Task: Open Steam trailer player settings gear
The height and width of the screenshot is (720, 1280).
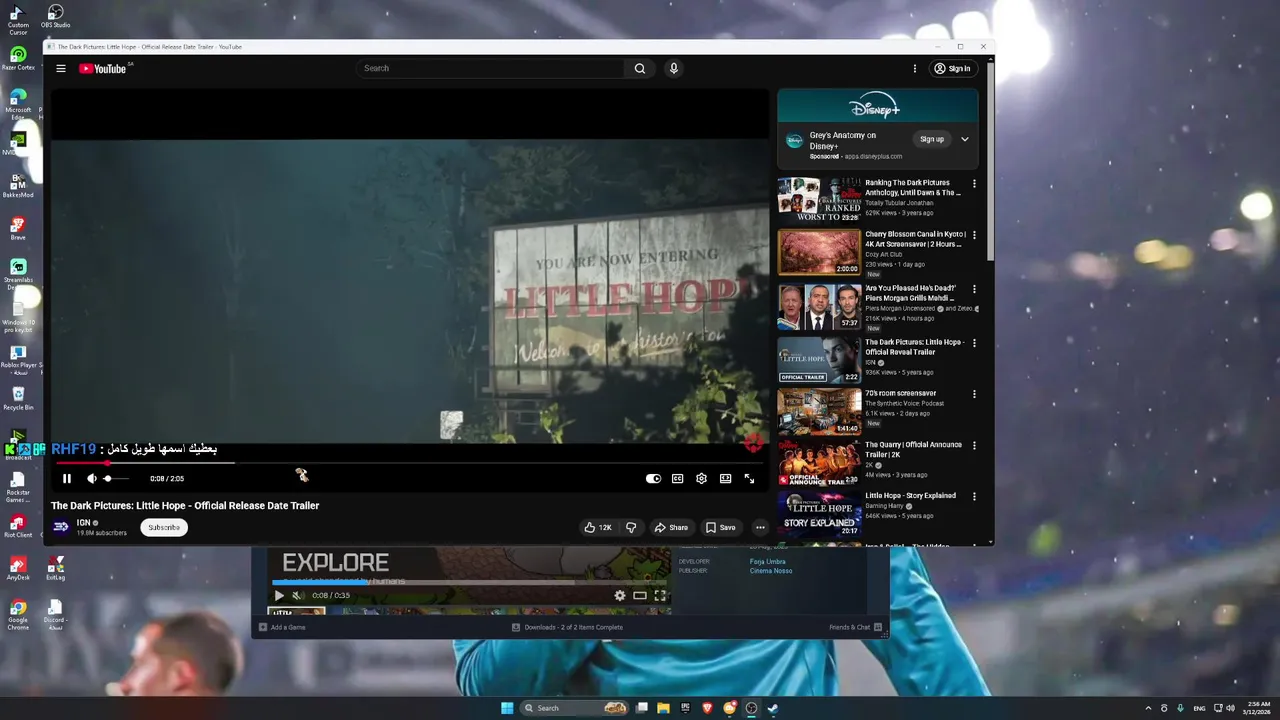Action: tap(620, 595)
